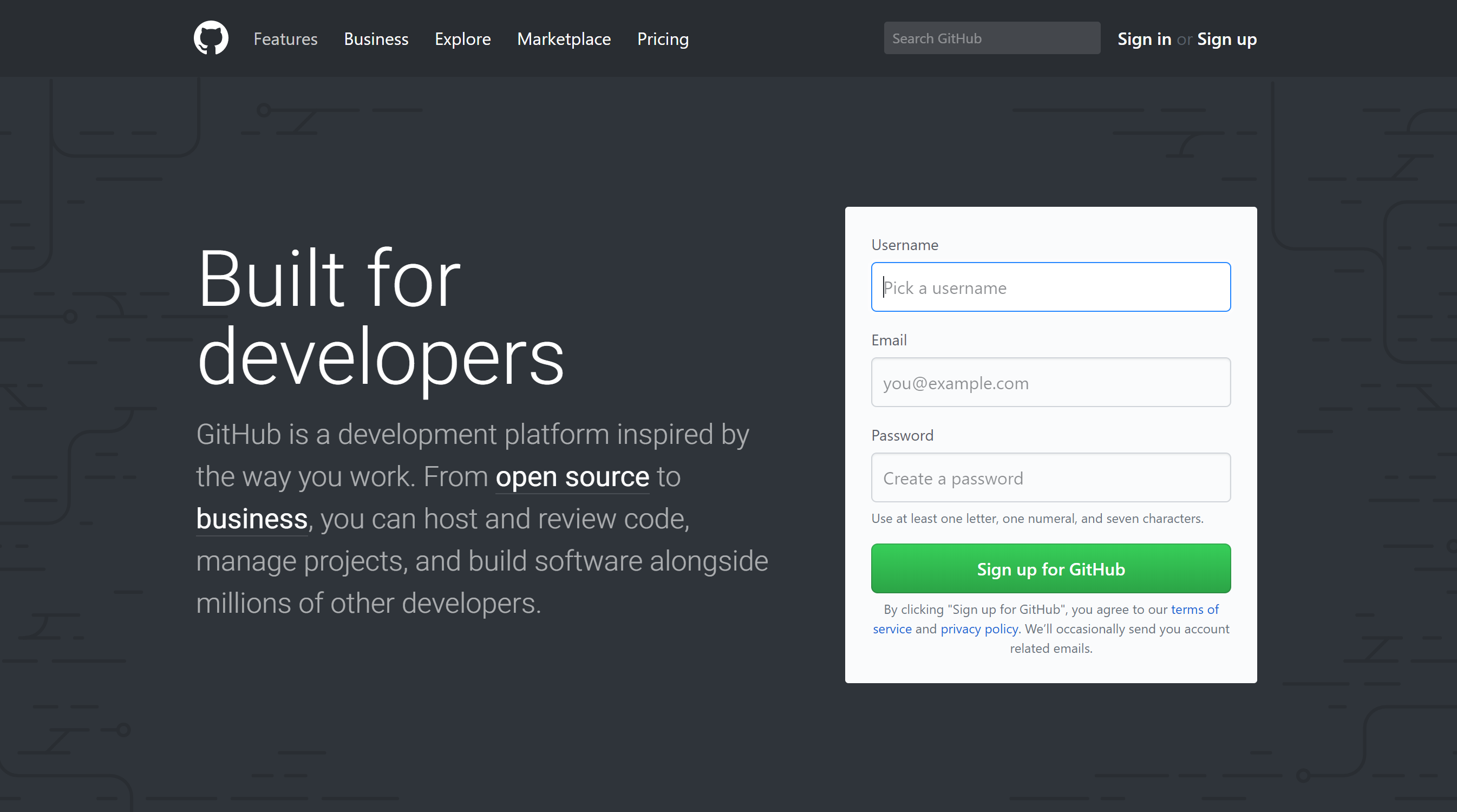Follow the open source link
1457x812 pixels.
click(572, 477)
